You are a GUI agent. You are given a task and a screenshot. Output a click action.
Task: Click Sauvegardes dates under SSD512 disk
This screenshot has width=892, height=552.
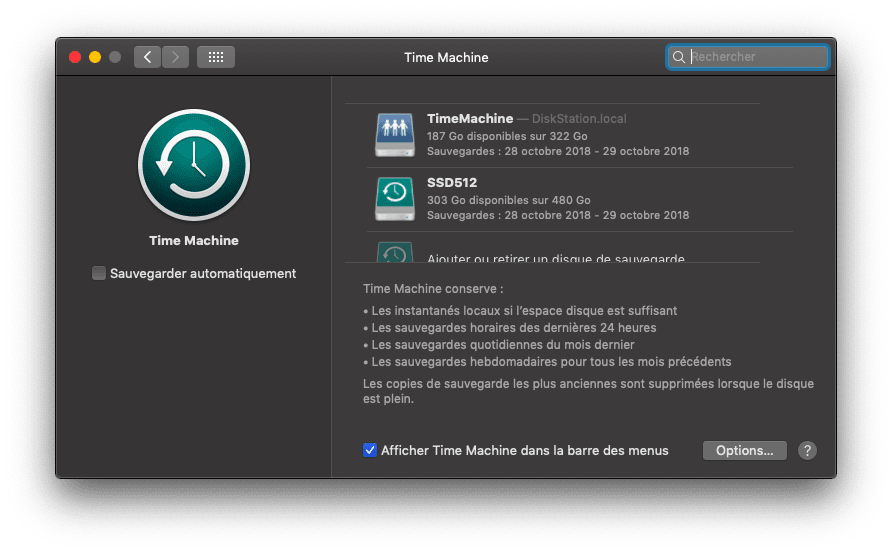pyautogui.click(x=558, y=215)
